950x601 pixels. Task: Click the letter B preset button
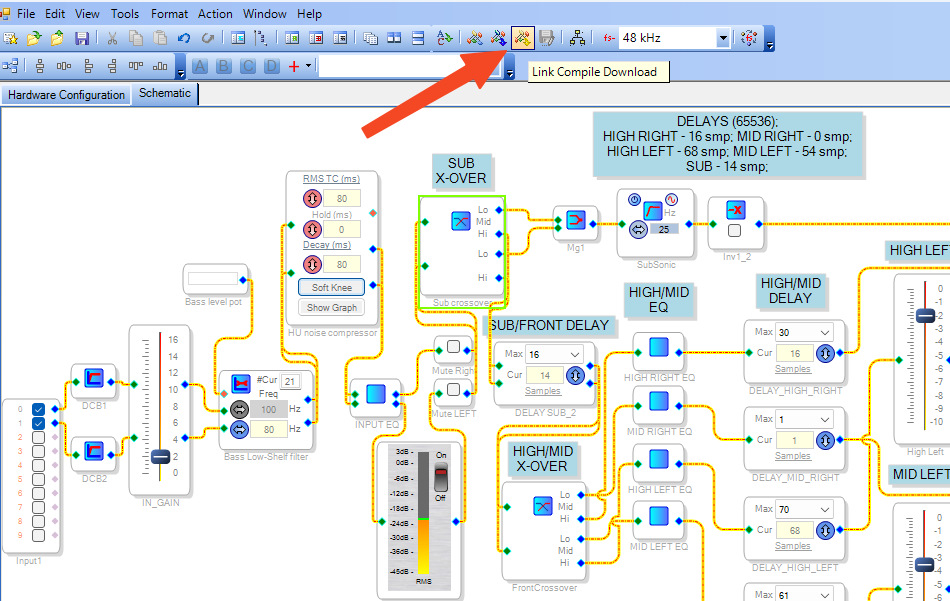coord(224,66)
